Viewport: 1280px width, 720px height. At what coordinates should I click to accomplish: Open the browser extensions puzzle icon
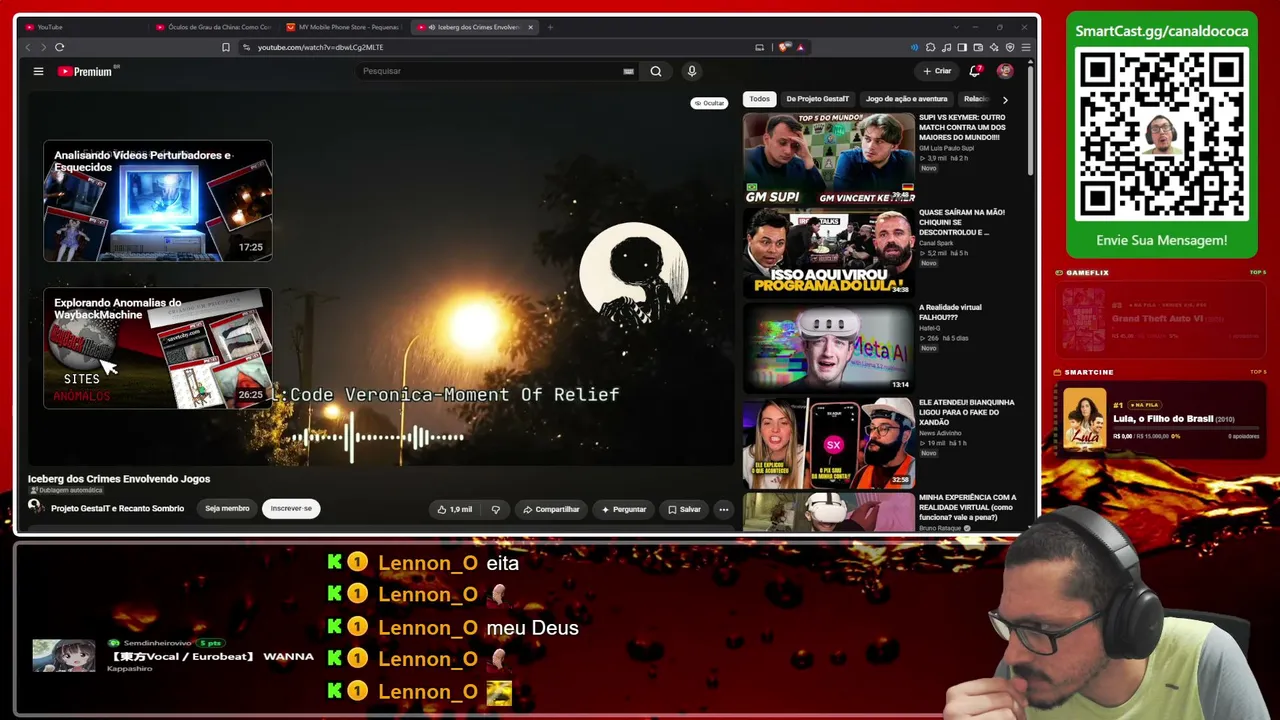click(x=931, y=47)
